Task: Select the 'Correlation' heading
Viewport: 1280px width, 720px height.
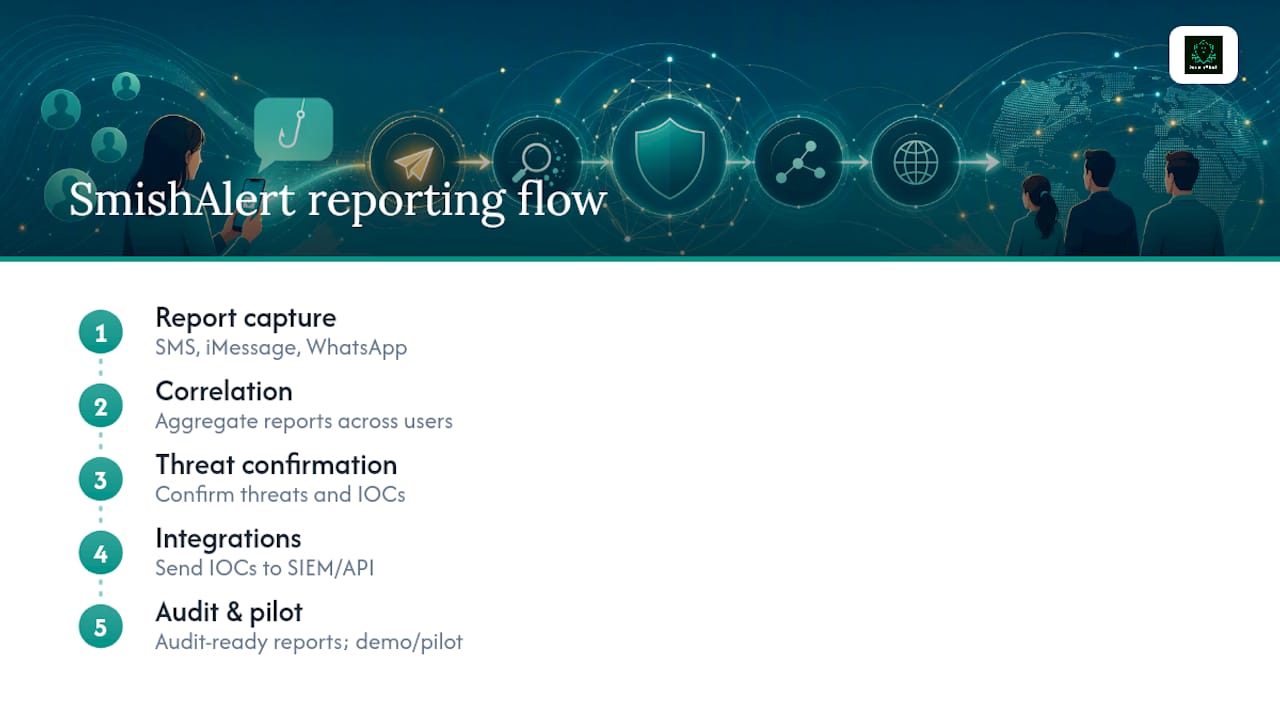Action: click(224, 391)
